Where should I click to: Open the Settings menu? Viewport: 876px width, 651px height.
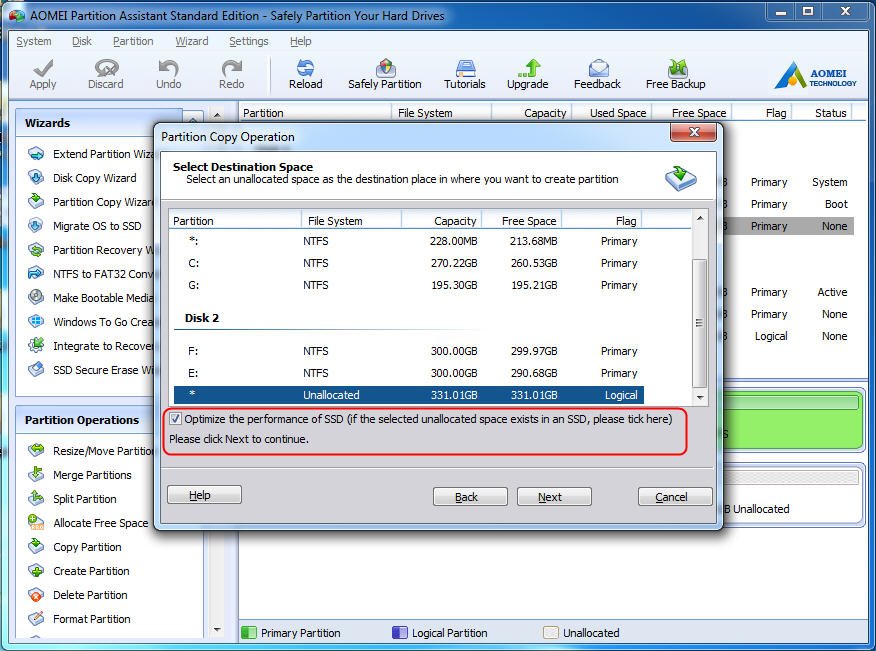tap(249, 41)
